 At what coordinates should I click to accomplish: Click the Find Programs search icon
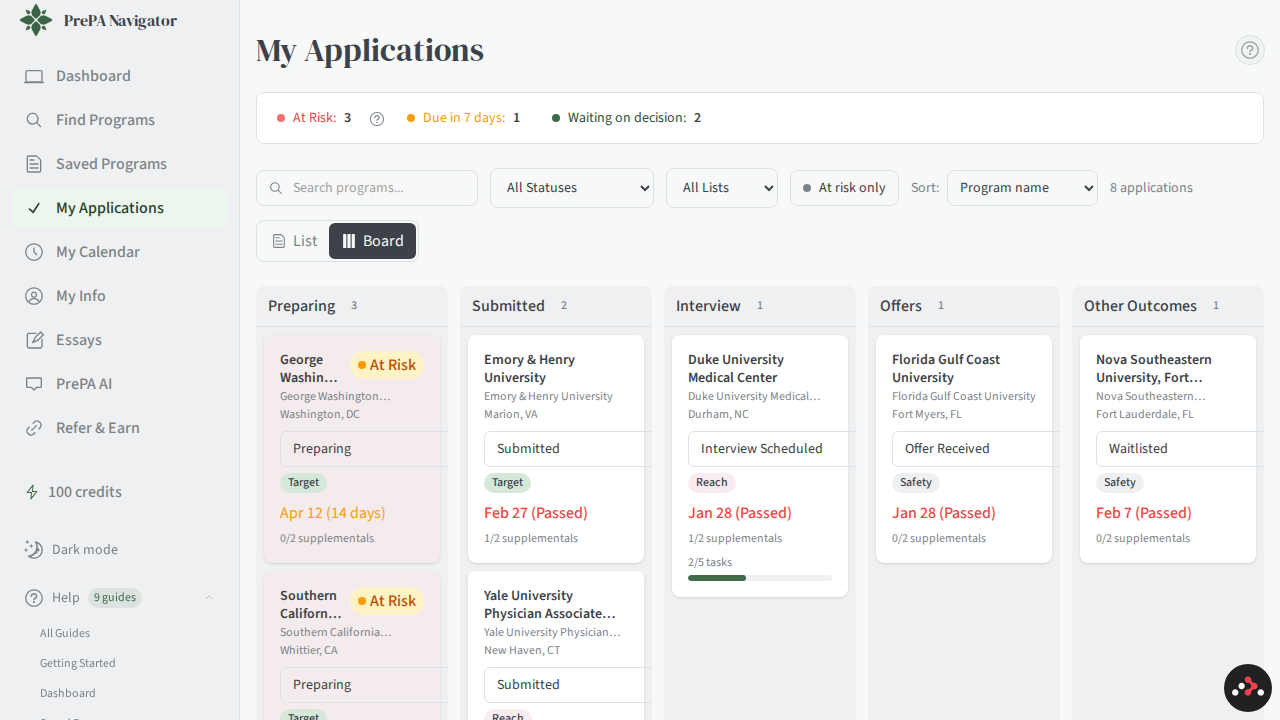click(x=34, y=120)
